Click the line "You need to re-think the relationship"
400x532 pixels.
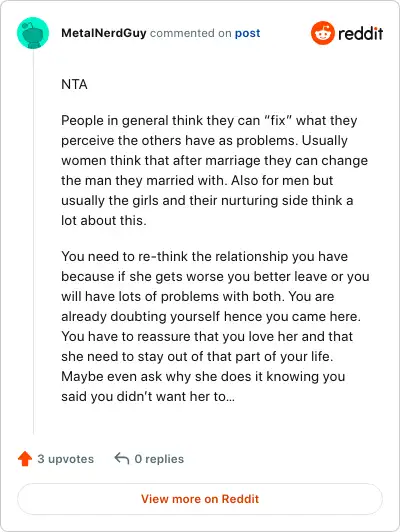point(205,256)
